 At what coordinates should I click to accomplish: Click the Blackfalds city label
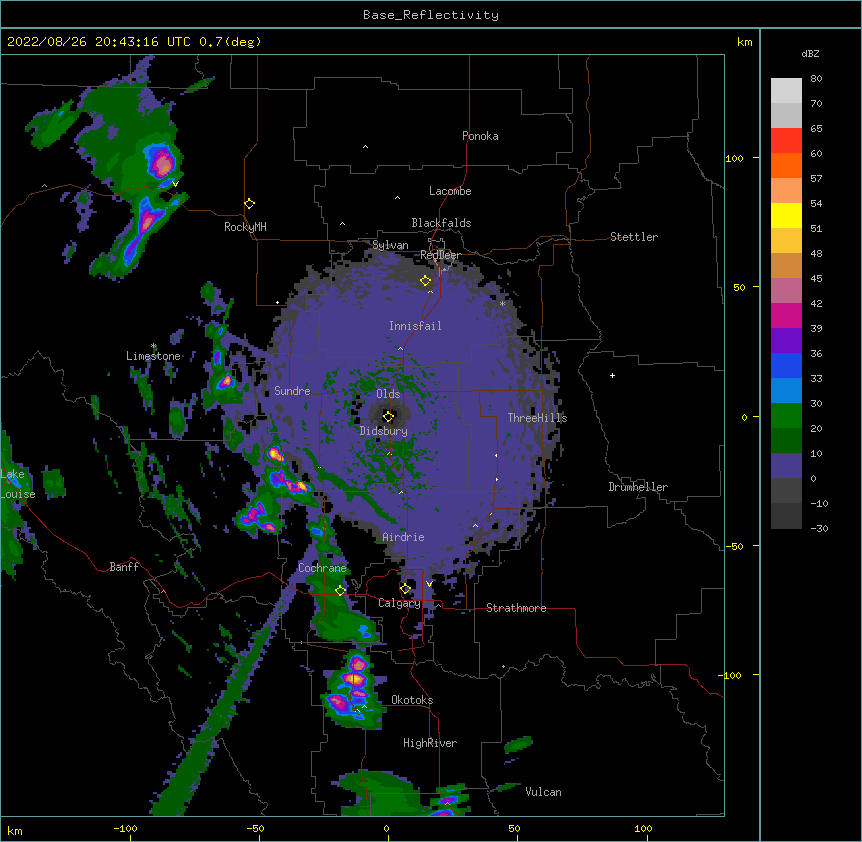coord(441,223)
